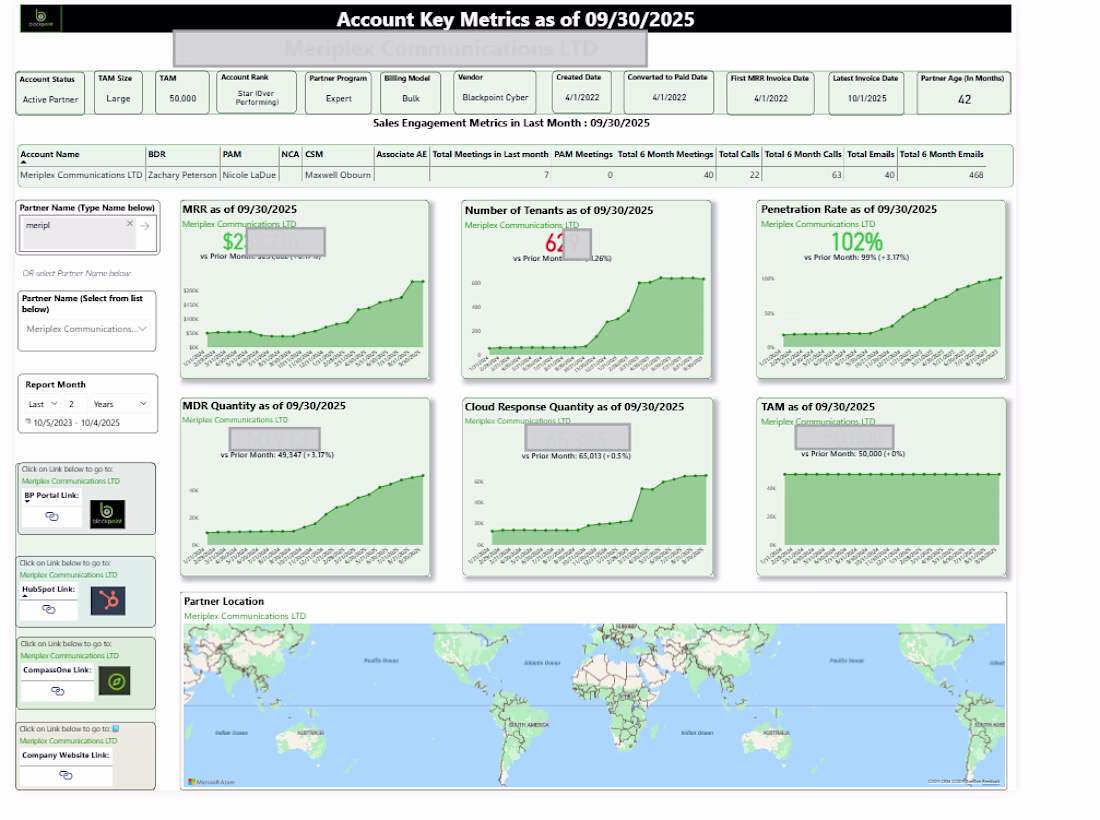Click the Created Date '4/1/2022' value
This screenshot has width=1100, height=820.
pyautogui.click(x=582, y=98)
